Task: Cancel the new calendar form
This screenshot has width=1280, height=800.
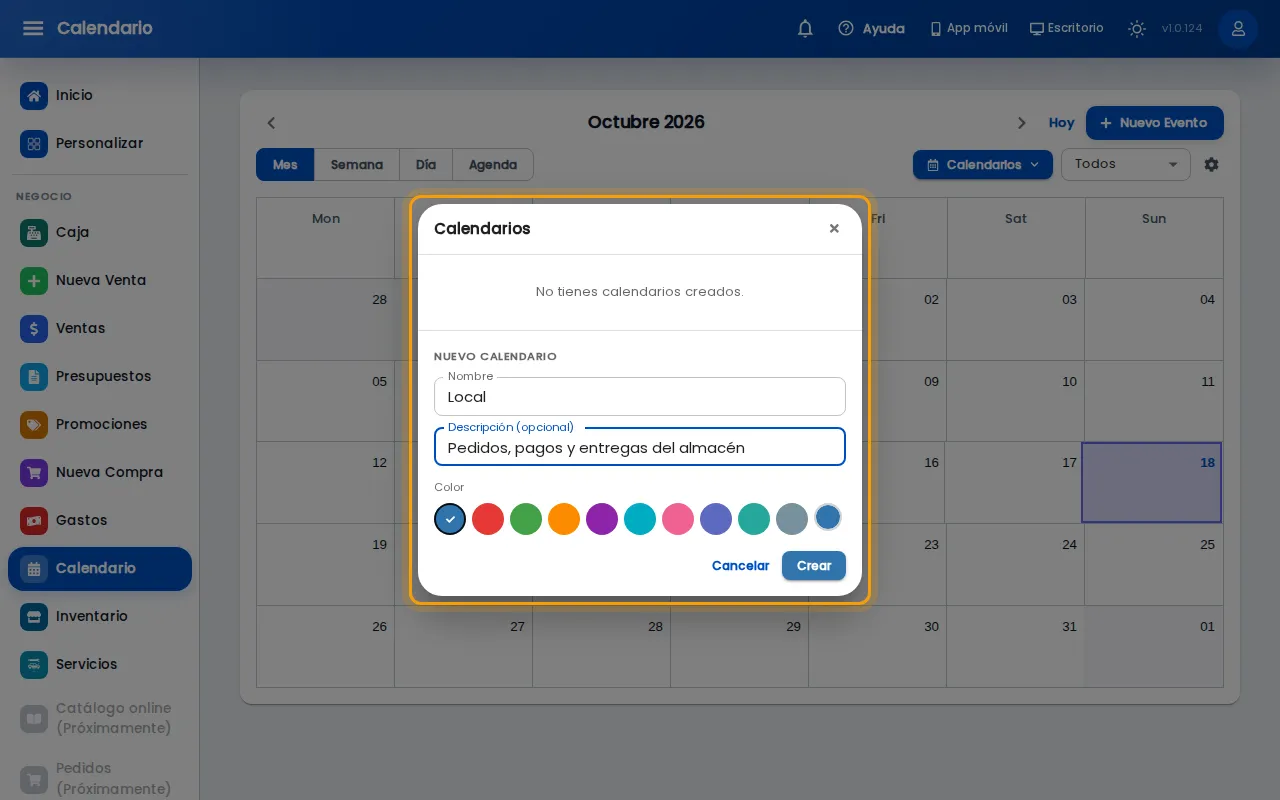Action: coord(740,566)
